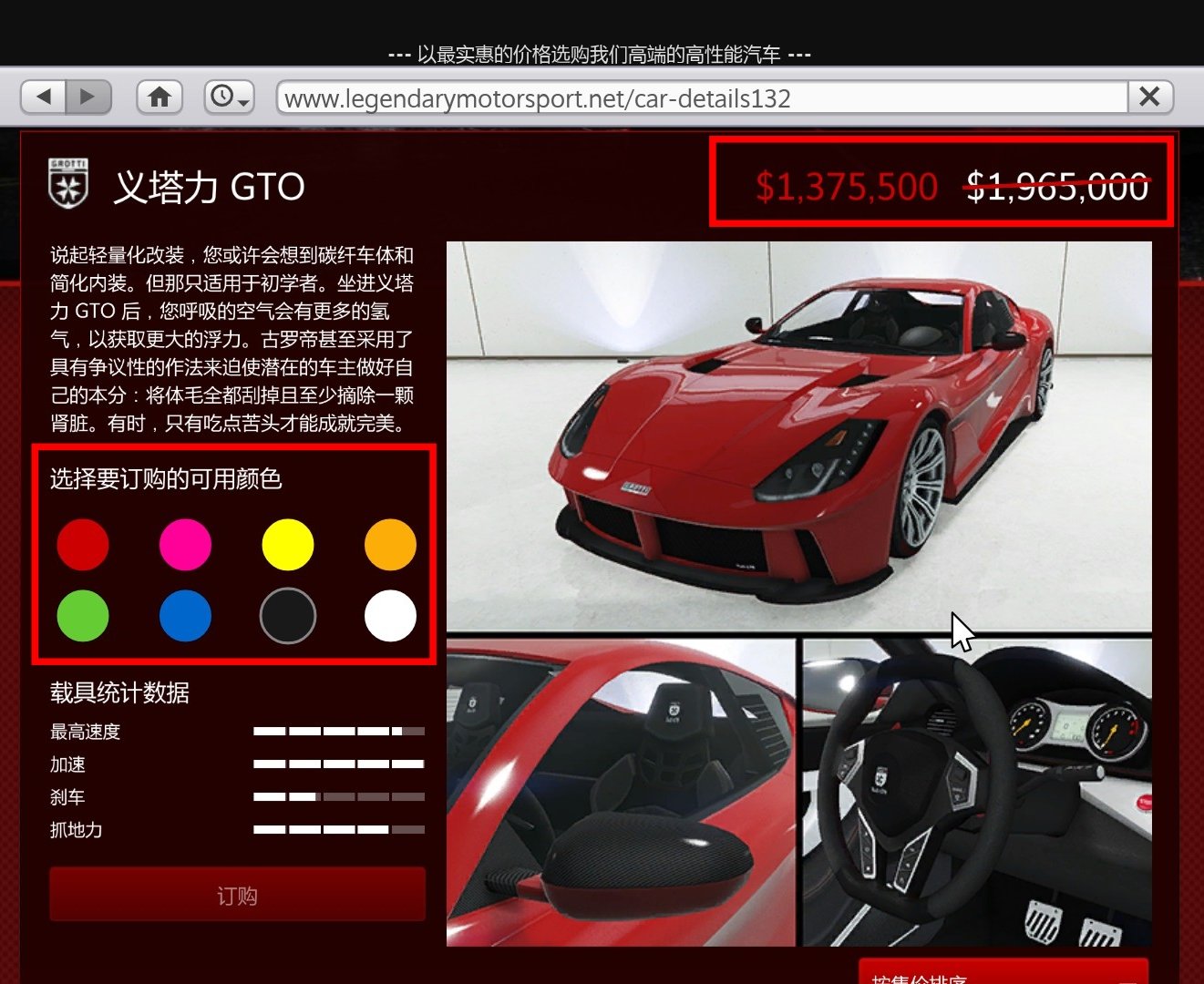Choose the blue paint color
The width and height of the screenshot is (1204, 984).
point(185,616)
